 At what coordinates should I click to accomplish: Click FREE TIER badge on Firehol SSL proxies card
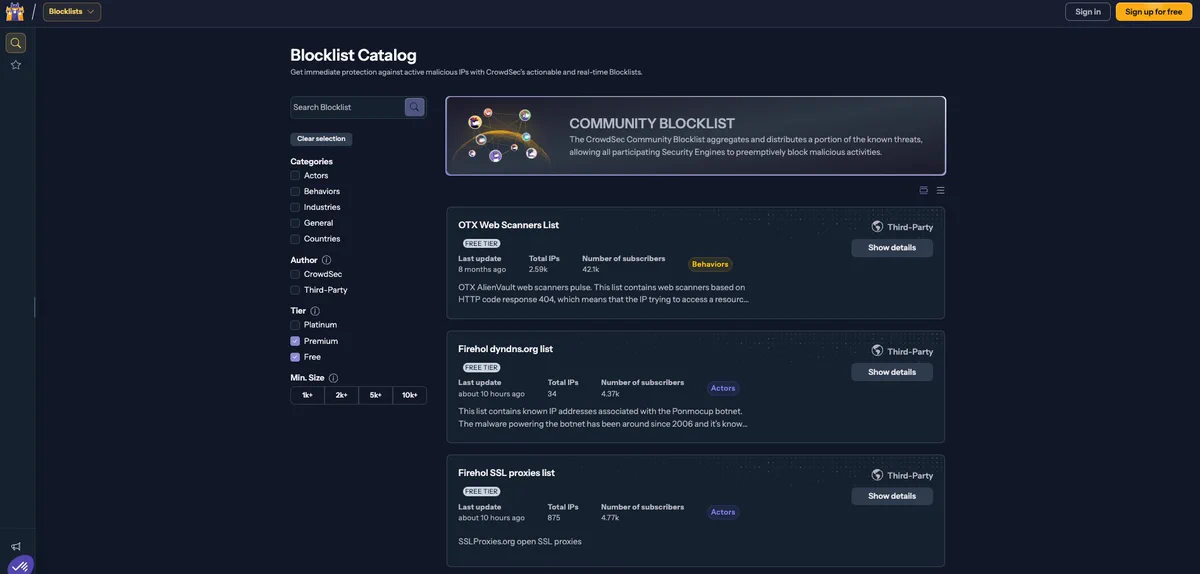pyautogui.click(x=481, y=492)
